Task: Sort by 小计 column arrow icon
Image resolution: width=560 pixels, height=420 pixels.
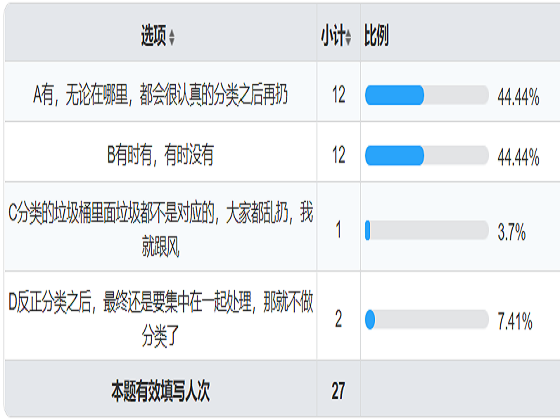Action: click(348, 38)
